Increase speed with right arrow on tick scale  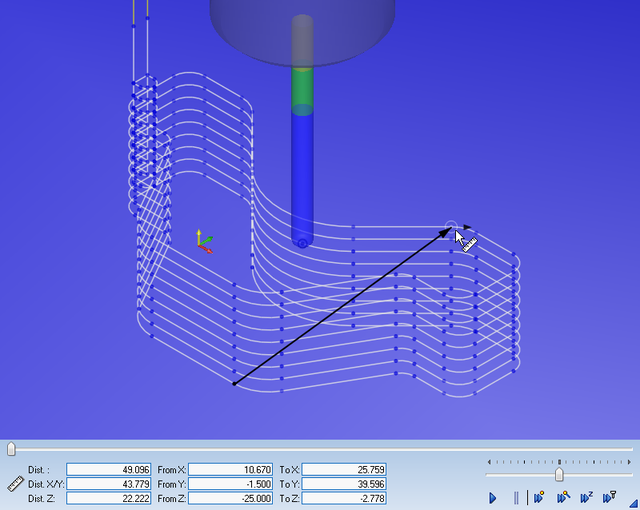coord(629,462)
